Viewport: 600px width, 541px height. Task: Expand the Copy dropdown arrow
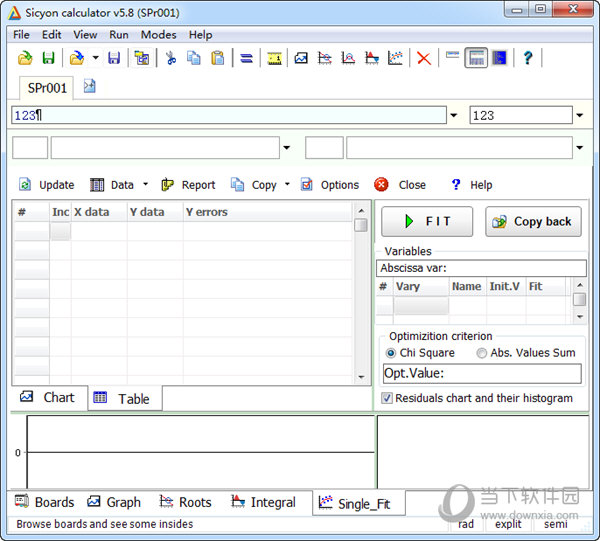pos(287,184)
